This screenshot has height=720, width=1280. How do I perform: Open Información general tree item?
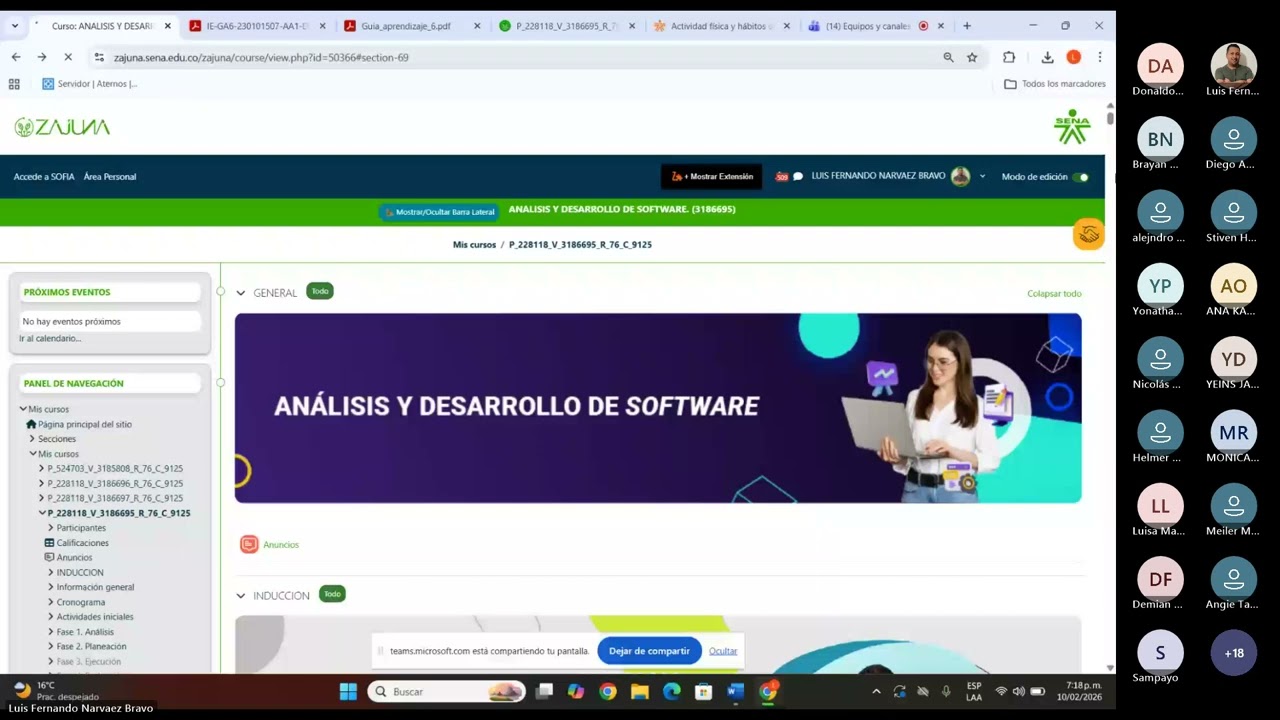pos(95,587)
